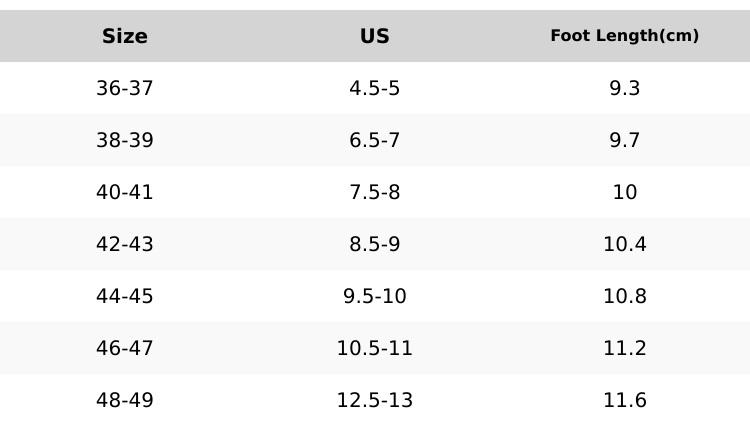This screenshot has width=750, height=426.
Task: Click the 11.6 foot length value
Action: [x=624, y=400]
